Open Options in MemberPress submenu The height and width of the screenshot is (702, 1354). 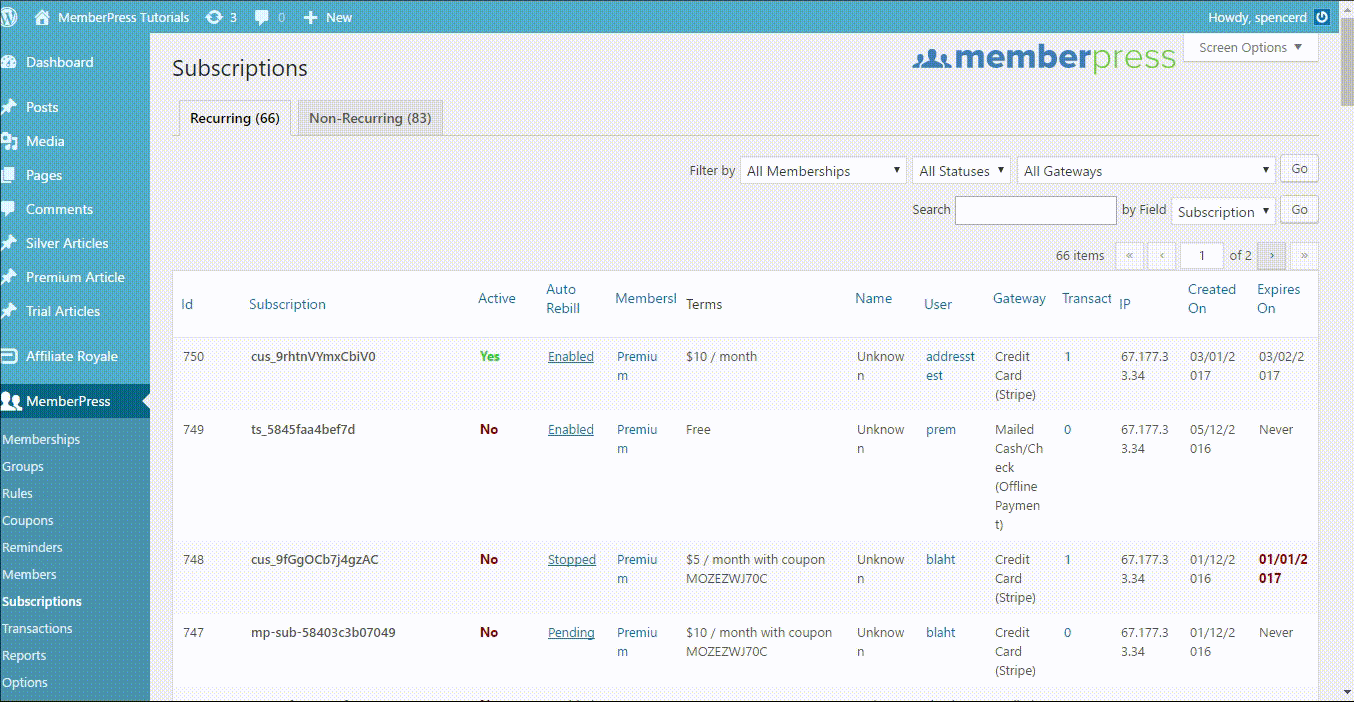(25, 682)
